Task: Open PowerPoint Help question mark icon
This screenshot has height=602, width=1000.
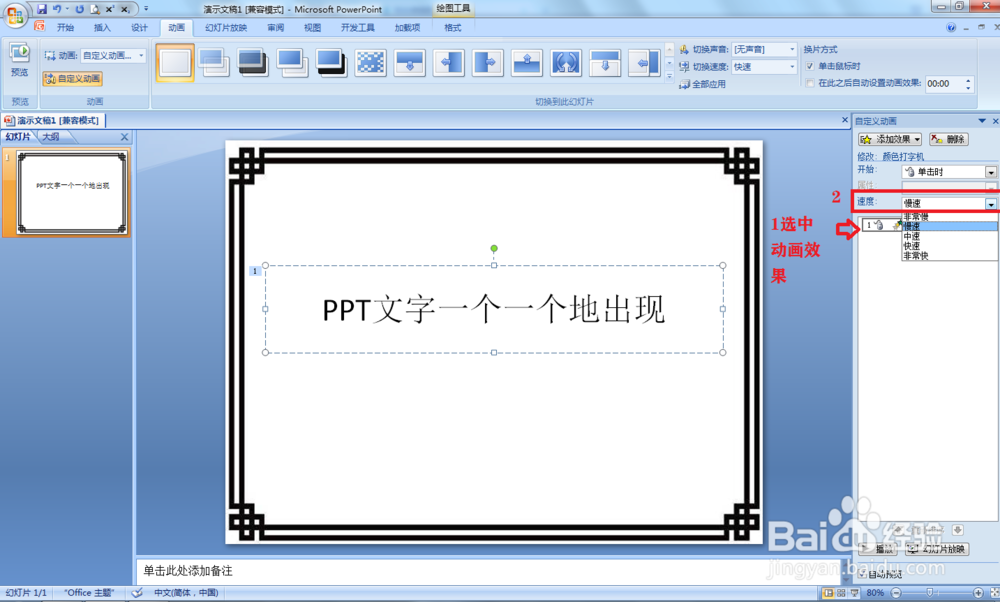Action: pyautogui.click(x=951, y=27)
